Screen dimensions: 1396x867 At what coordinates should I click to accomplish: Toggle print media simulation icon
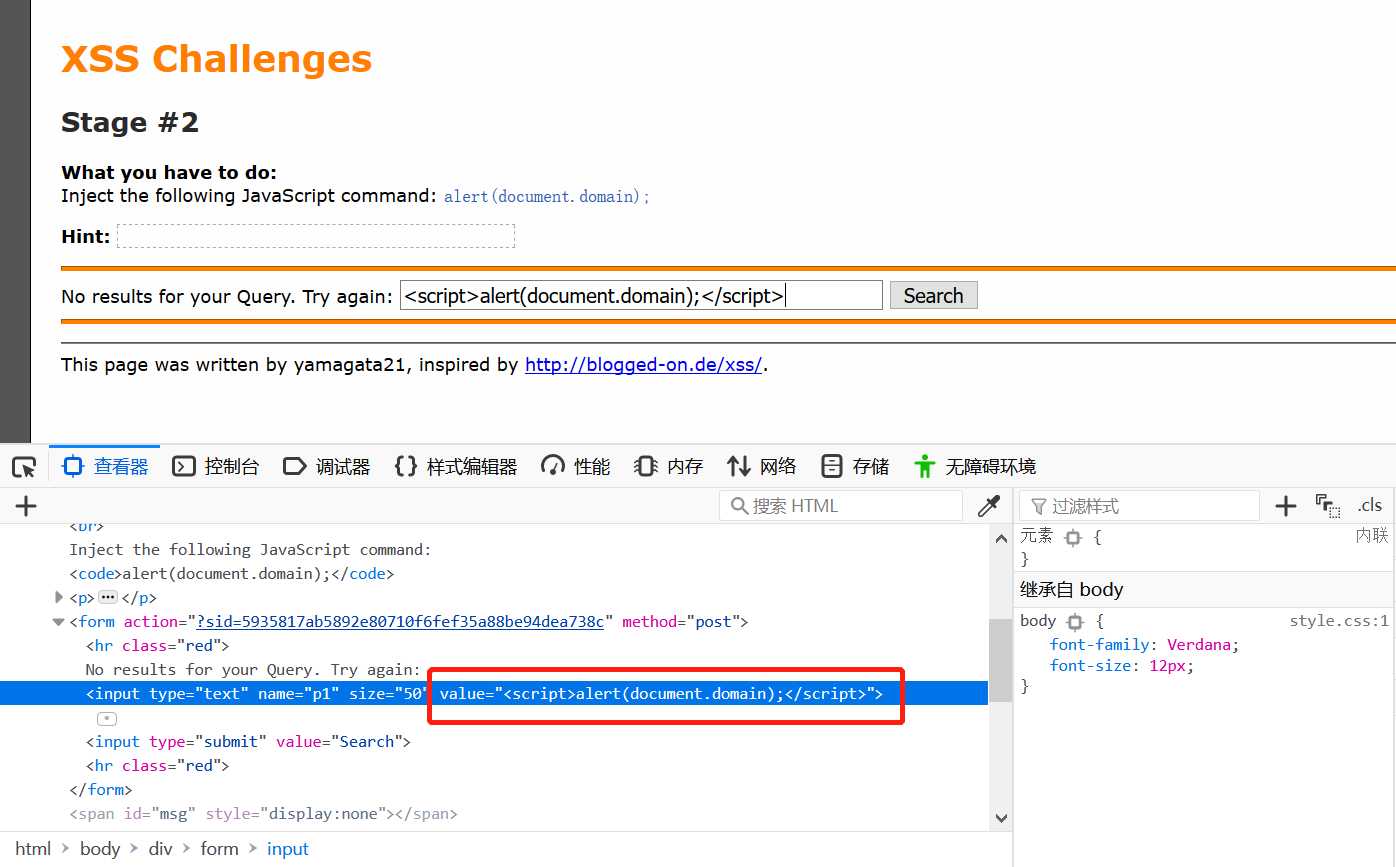[x=1327, y=506]
